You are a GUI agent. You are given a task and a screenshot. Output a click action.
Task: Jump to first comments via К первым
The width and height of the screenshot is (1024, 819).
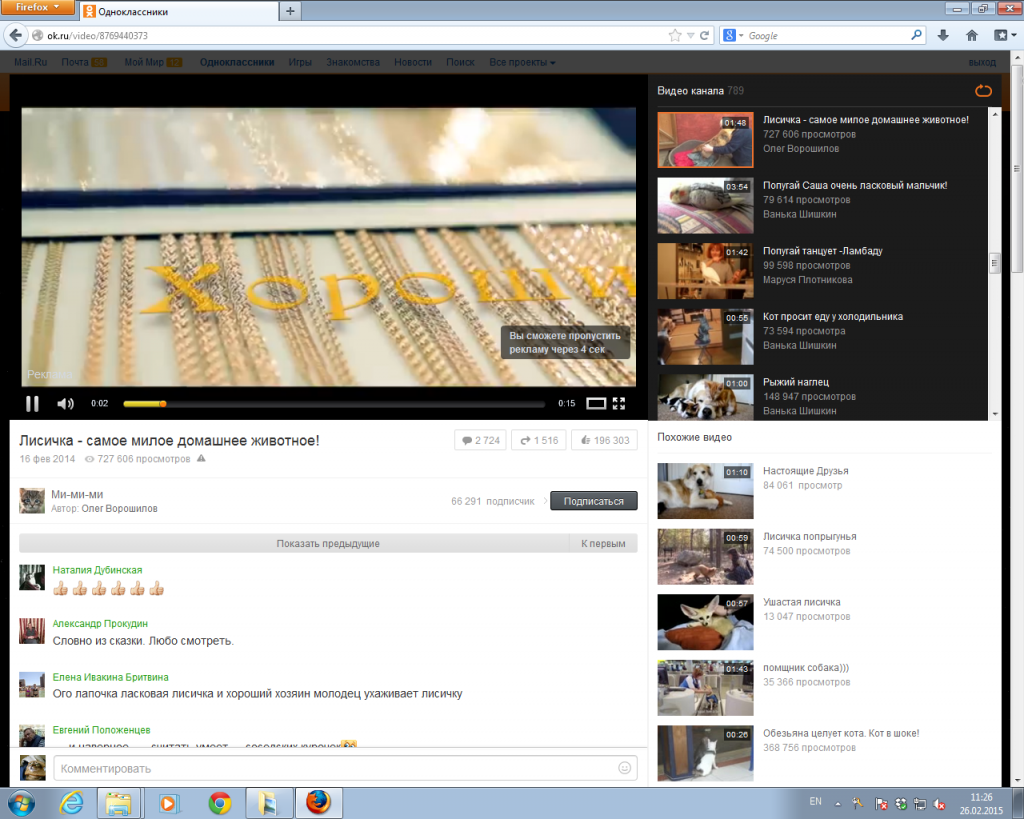(603, 543)
